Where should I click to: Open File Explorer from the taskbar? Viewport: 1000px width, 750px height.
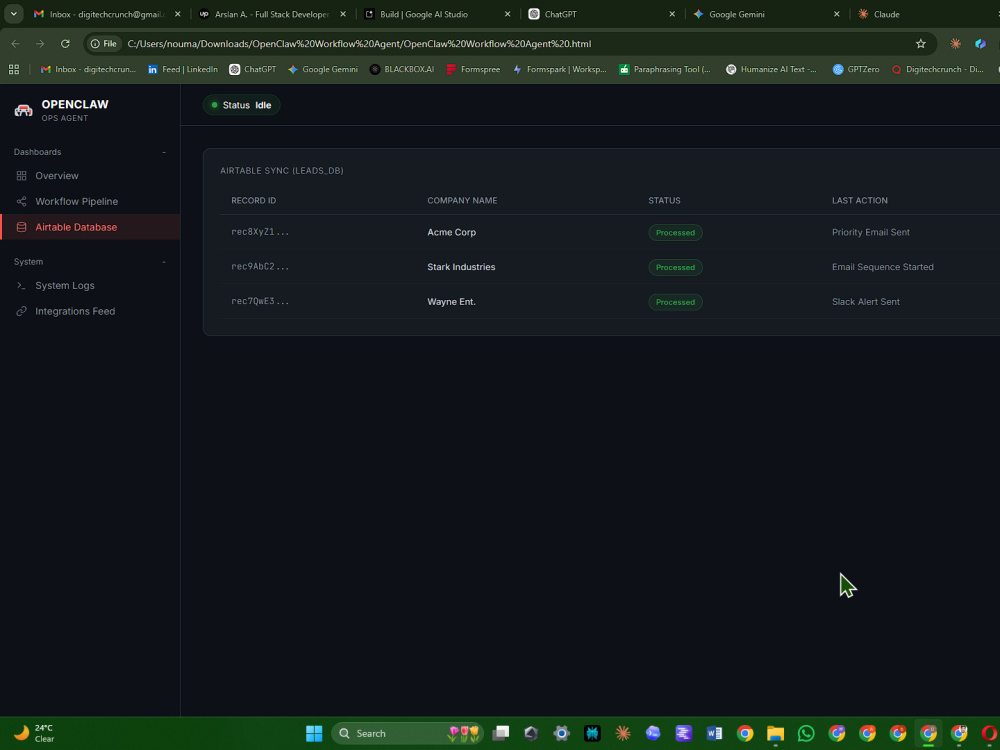pos(776,733)
